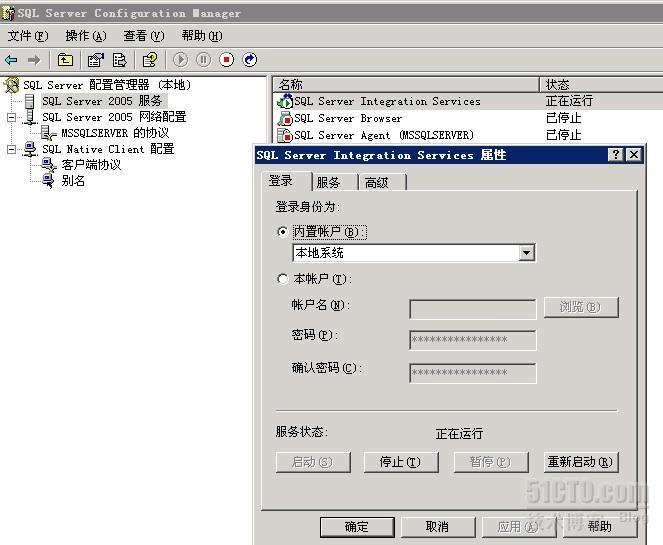Image resolution: width=663 pixels, height=545 pixels.
Task: Open the 操作(A) menu
Action: pos(86,36)
